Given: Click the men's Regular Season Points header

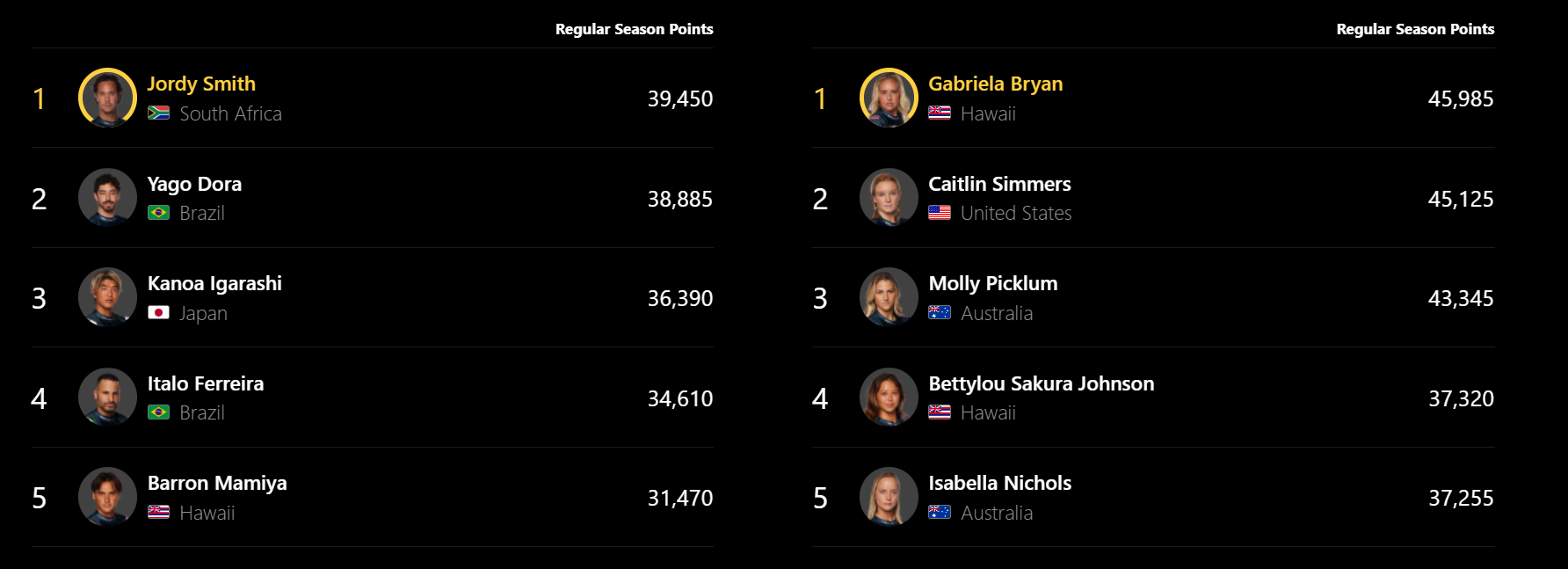Looking at the screenshot, I should tap(635, 29).
